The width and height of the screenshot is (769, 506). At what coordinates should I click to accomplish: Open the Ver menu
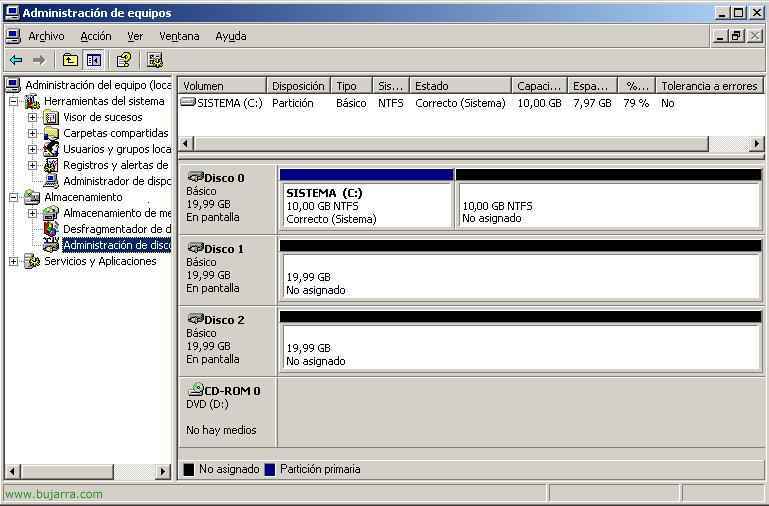click(x=135, y=36)
